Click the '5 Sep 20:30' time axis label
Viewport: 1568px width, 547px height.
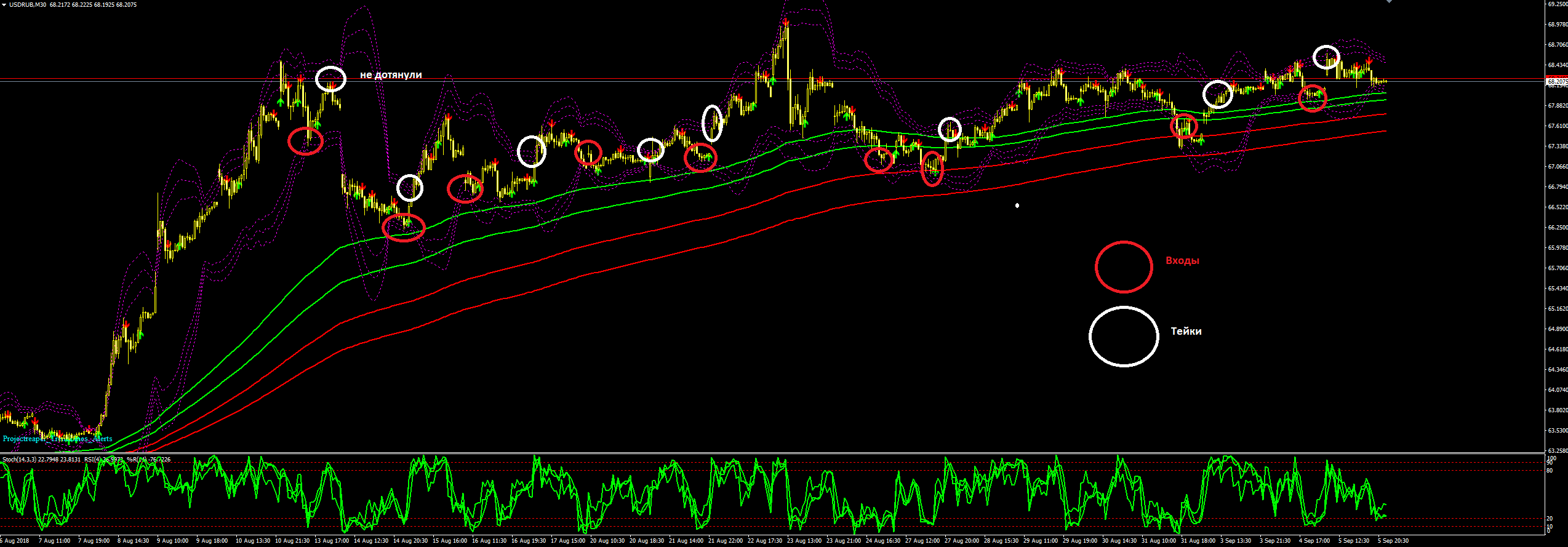point(1393,541)
